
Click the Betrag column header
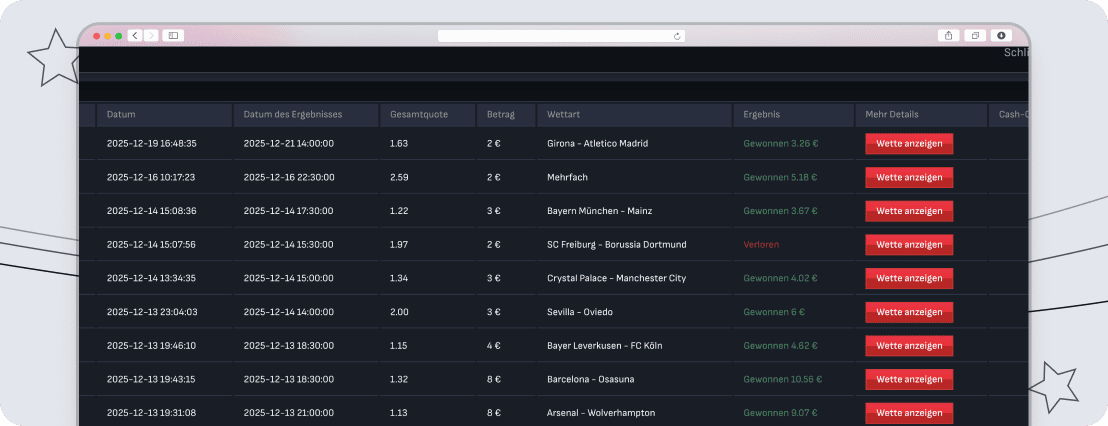coord(501,115)
